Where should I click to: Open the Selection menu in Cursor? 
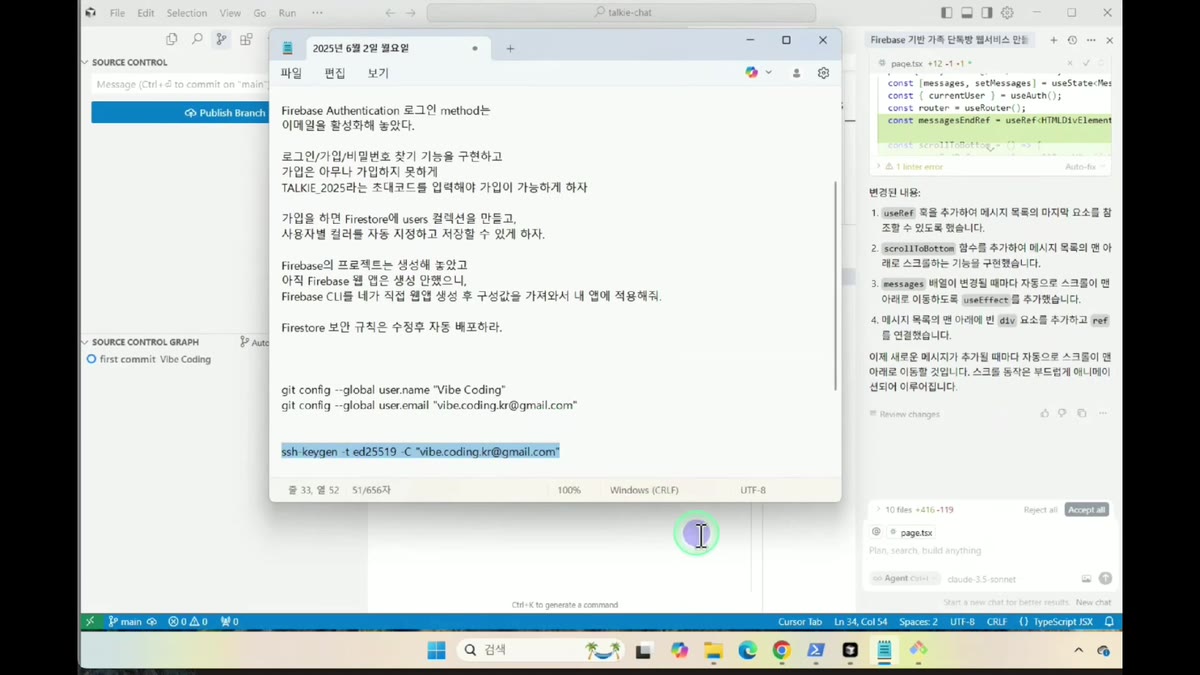[186, 13]
